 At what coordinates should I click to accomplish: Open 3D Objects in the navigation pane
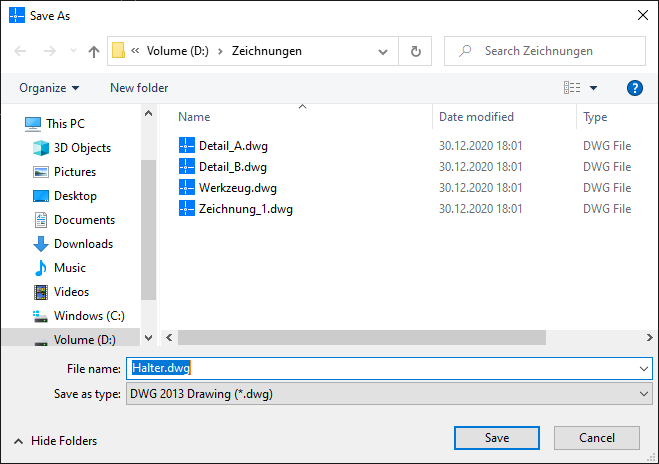click(82, 148)
